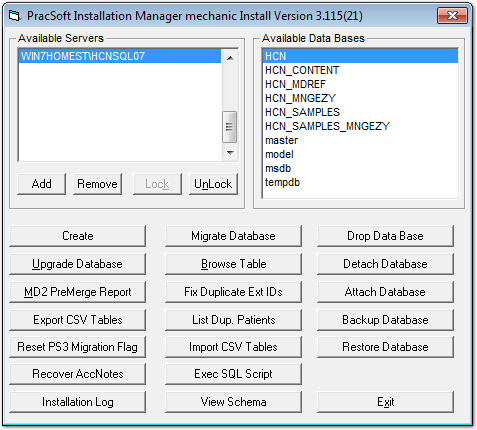Open MD2 PreMerge Report

click(77, 292)
